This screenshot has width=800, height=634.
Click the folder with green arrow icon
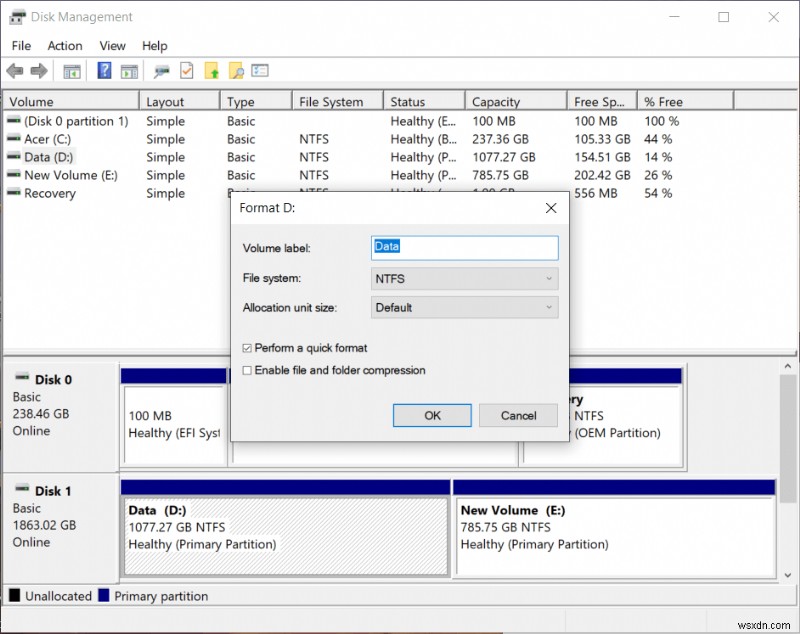pos(211,71)
